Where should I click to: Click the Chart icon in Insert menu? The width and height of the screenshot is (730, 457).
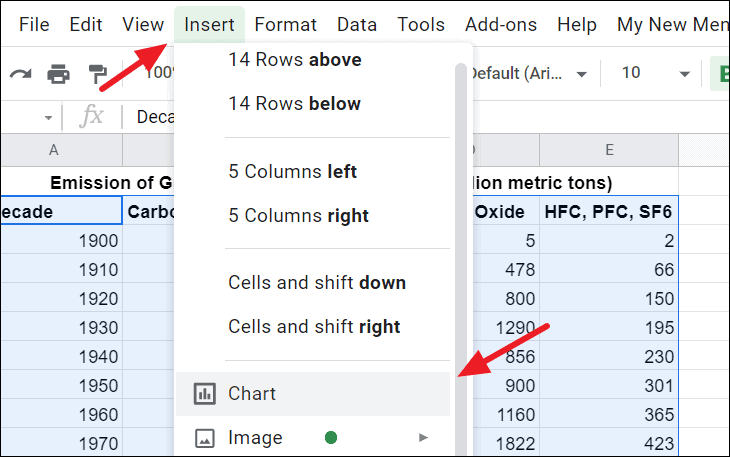click(x=204, y=393)
